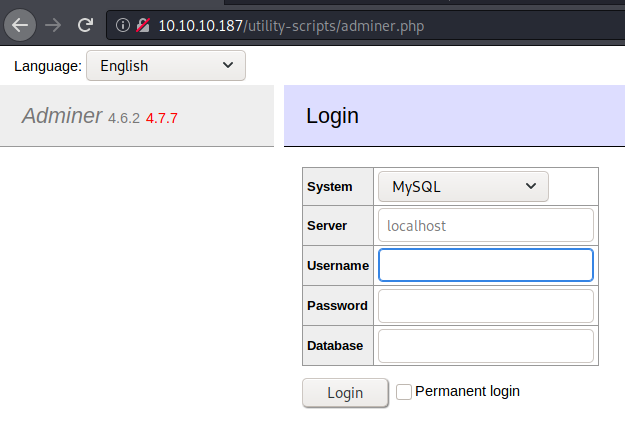This screenshot has height=435, width=625.
Task: Reload the Adminer page
Action: [x=86, y=24]
